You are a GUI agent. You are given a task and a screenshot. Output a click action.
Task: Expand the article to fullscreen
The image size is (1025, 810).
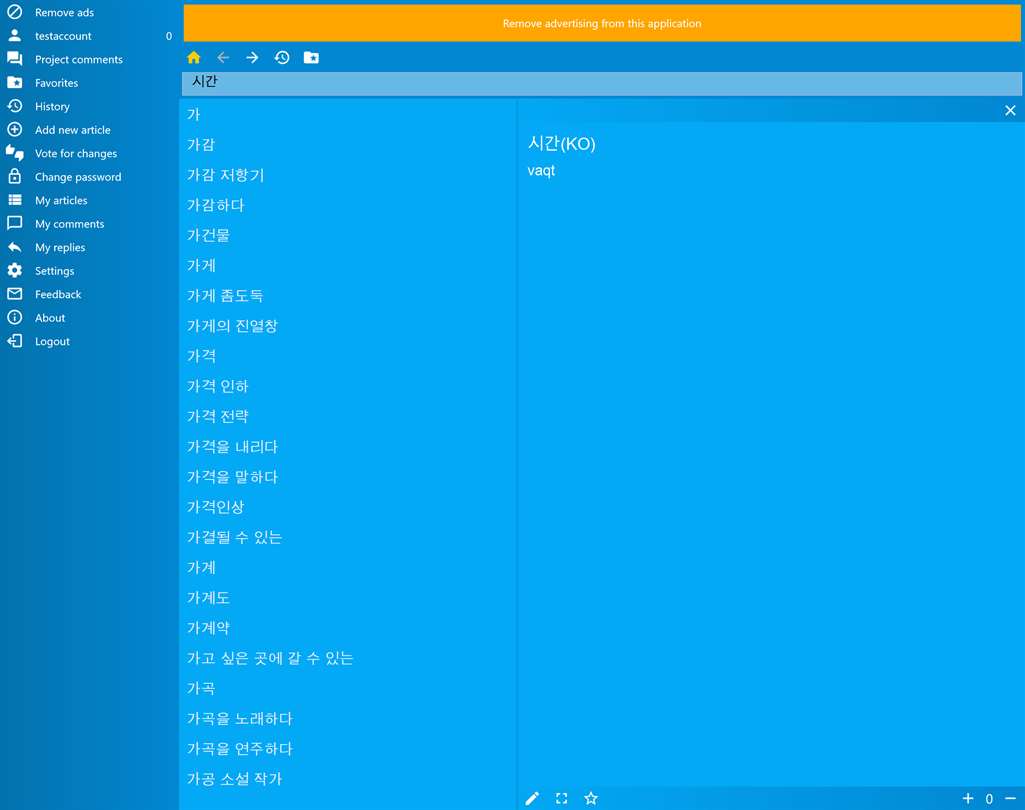(x=562, y=798)
